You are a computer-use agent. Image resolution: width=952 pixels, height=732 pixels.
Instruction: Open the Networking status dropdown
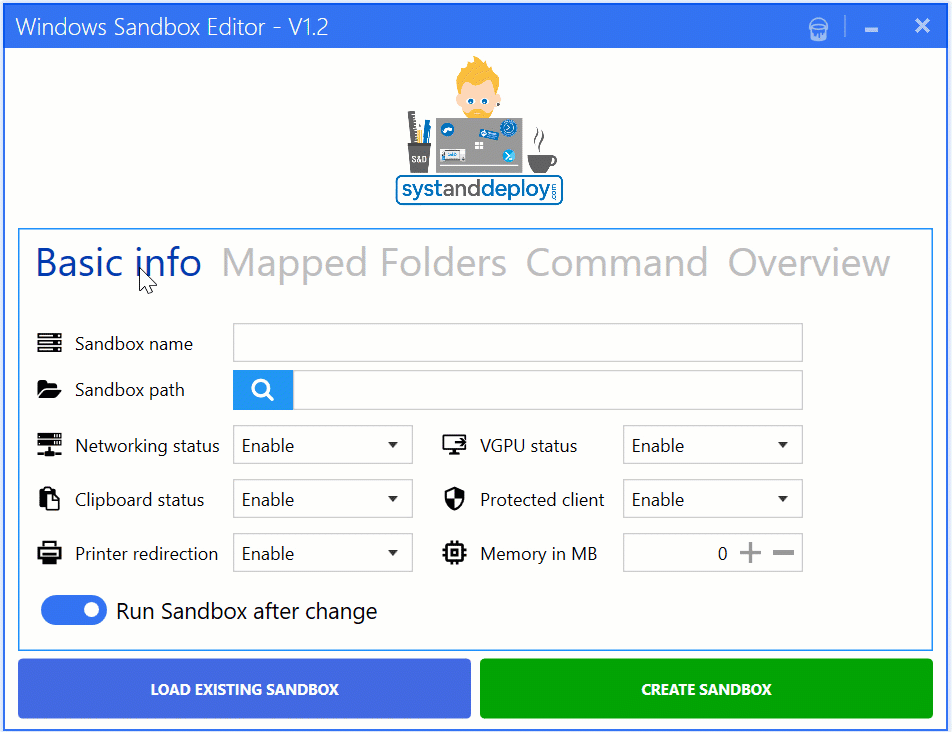pos(322,444)
